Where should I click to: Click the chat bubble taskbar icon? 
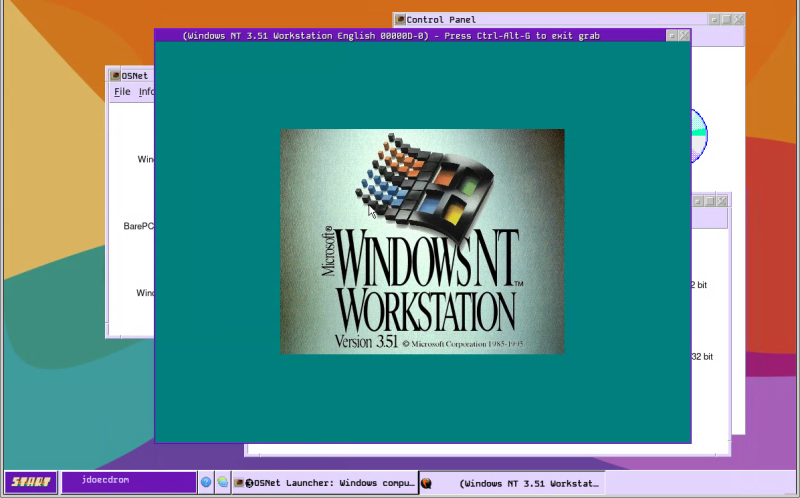[x=222, y=482]
